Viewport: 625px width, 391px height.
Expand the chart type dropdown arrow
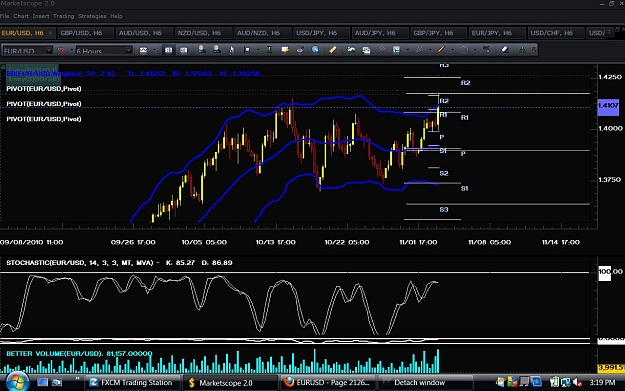pos(154,50)
